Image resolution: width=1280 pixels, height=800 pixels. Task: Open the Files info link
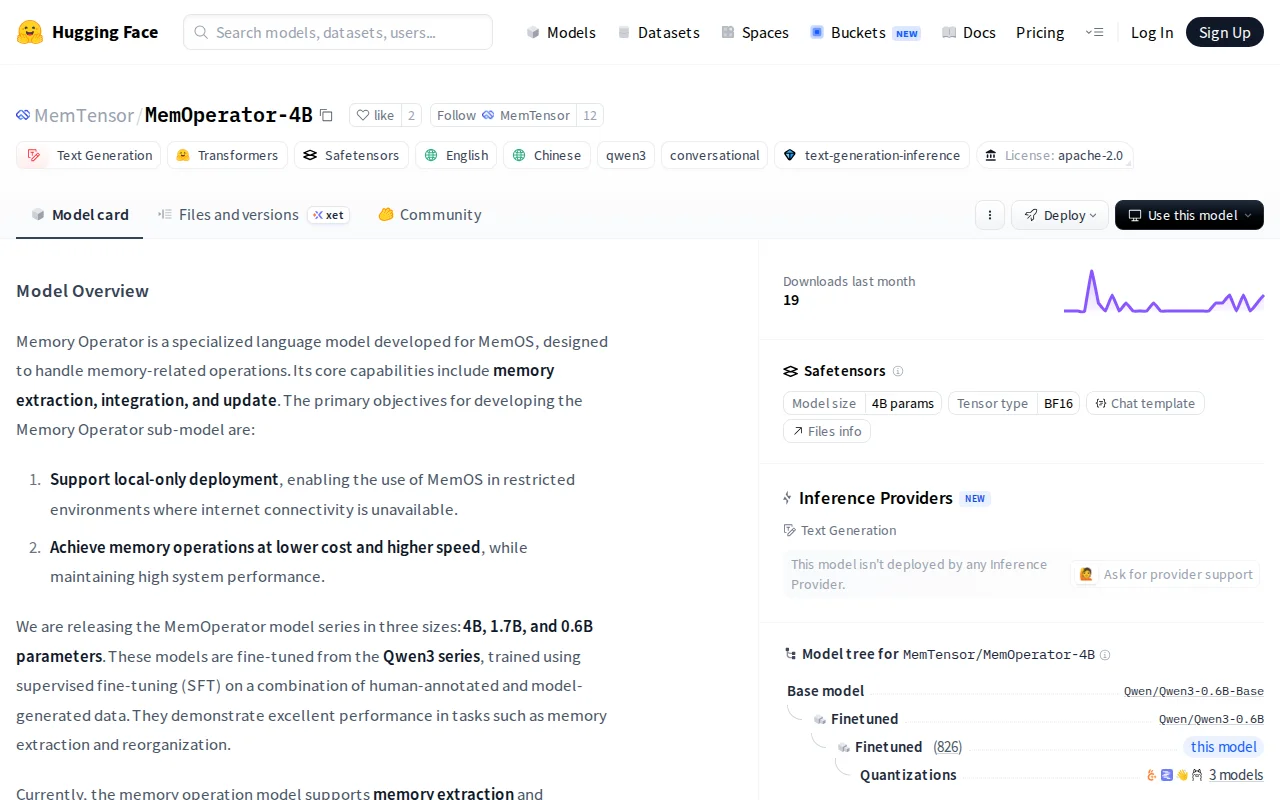click(827, 431)
